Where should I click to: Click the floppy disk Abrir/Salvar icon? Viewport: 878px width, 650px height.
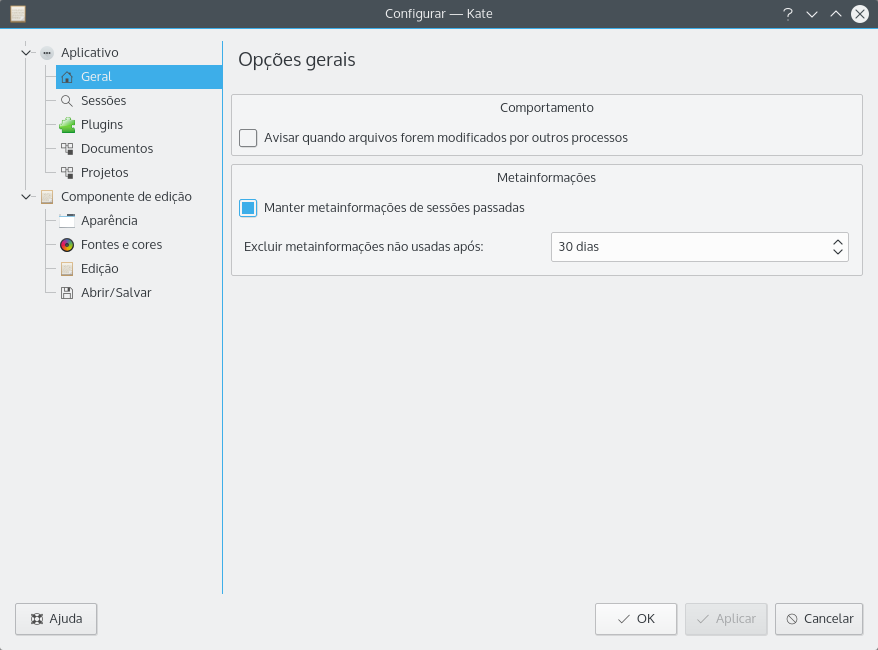[67, 293]
